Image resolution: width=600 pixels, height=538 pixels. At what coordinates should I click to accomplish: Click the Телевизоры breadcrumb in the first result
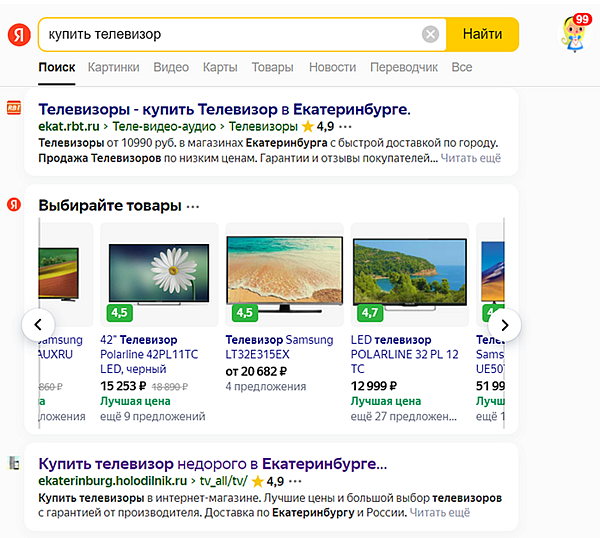pos(263,126)
